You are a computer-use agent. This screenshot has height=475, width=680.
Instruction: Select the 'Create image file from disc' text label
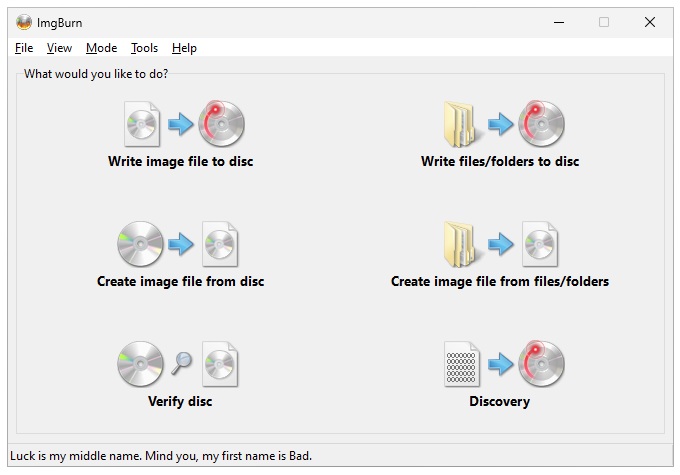(x=181, y=281)
